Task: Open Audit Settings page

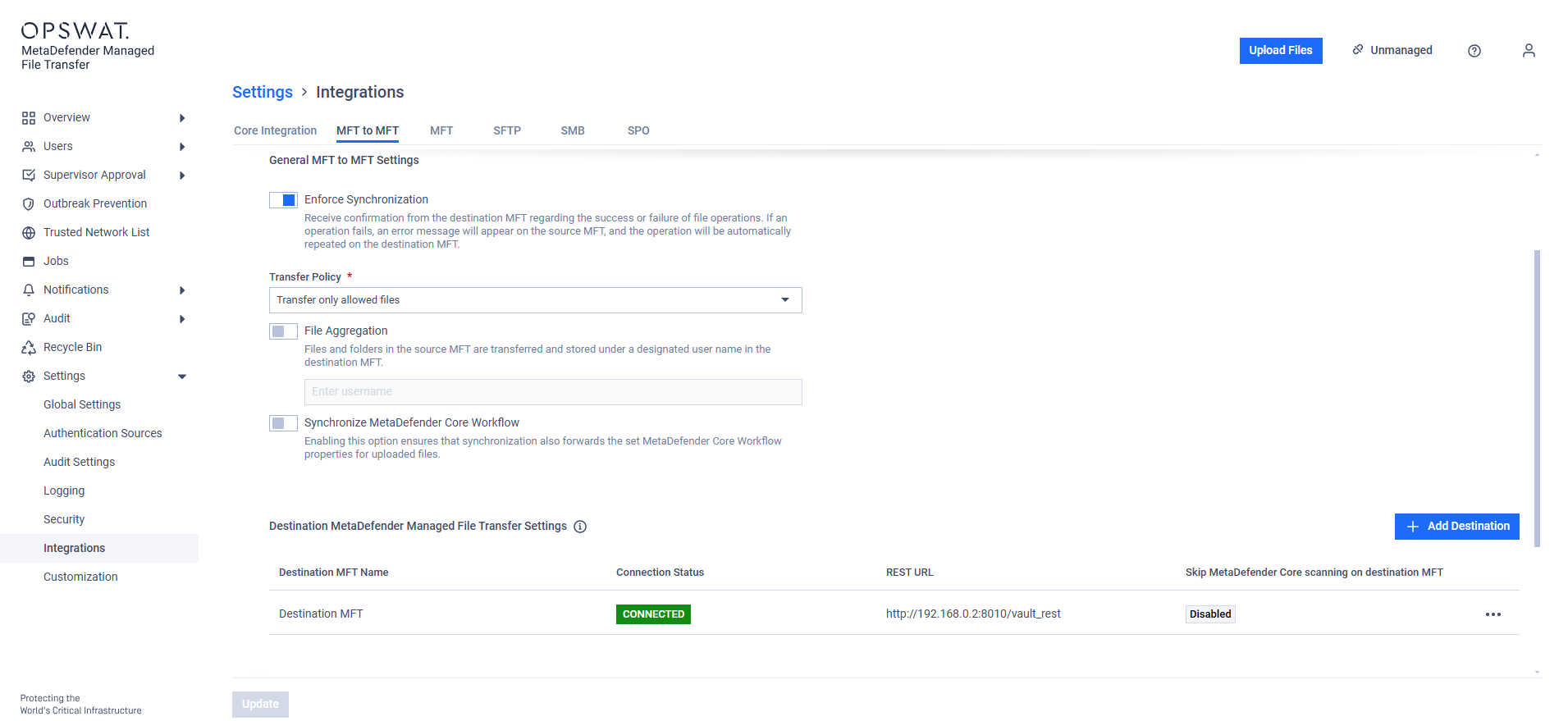Action: click(x=79, y=463)
